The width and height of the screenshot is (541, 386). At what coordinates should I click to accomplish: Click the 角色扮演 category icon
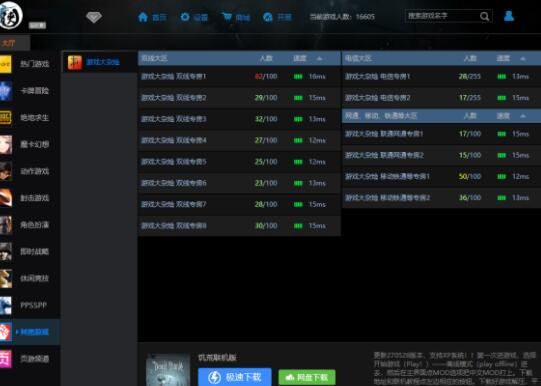point(6,225)
